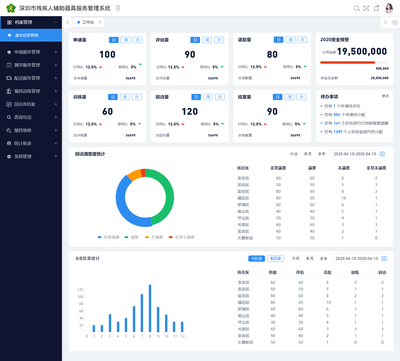Select 月 toggle on the 结案量 card
Image resolution: width=400 pixels, height=361 pixels.
[301, 97]
